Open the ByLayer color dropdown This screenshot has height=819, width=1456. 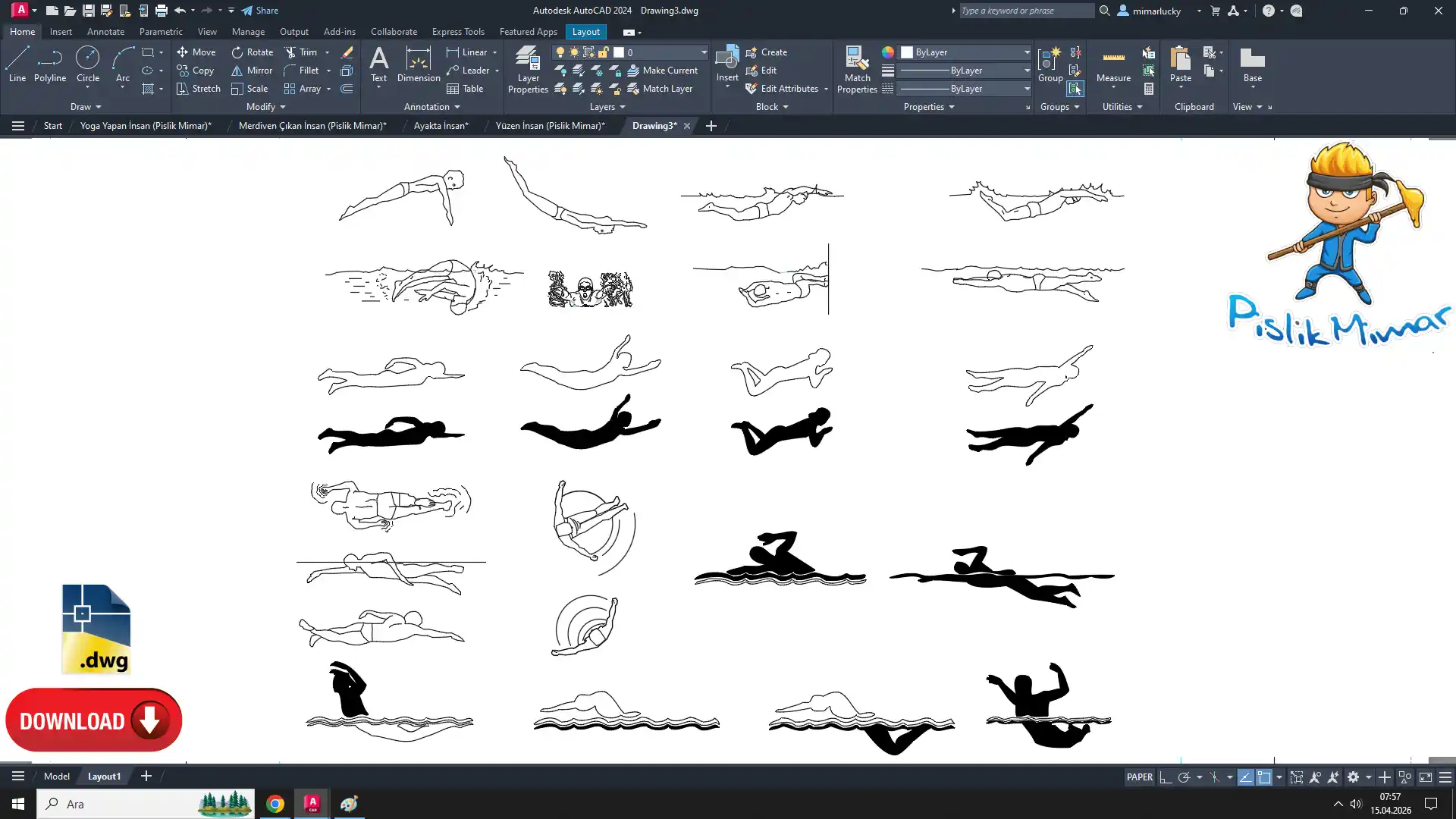pyautogui.click(x=1027, y=52)
